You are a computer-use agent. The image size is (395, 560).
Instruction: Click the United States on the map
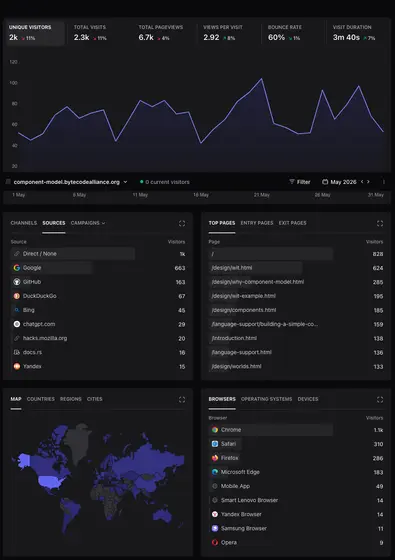pyautogui.click(x=51, y=482)
